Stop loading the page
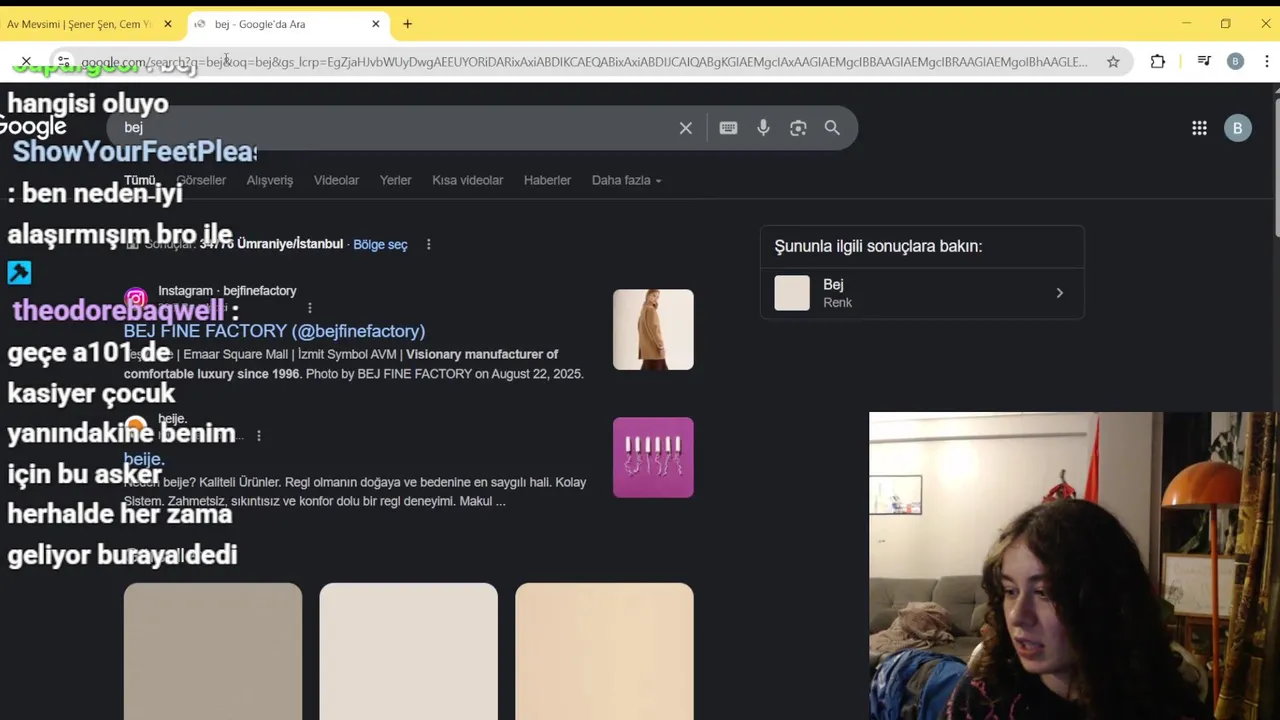The width and height of the screenshot is (1280, 720). tap(26, 62)
